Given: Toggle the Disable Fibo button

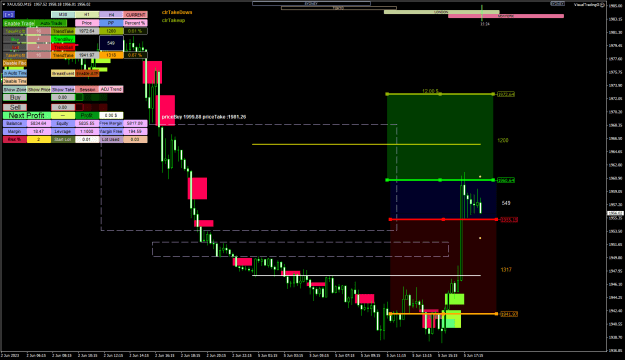Looking at the screenshot, I should pyautogui.click(x=15, y=63).
